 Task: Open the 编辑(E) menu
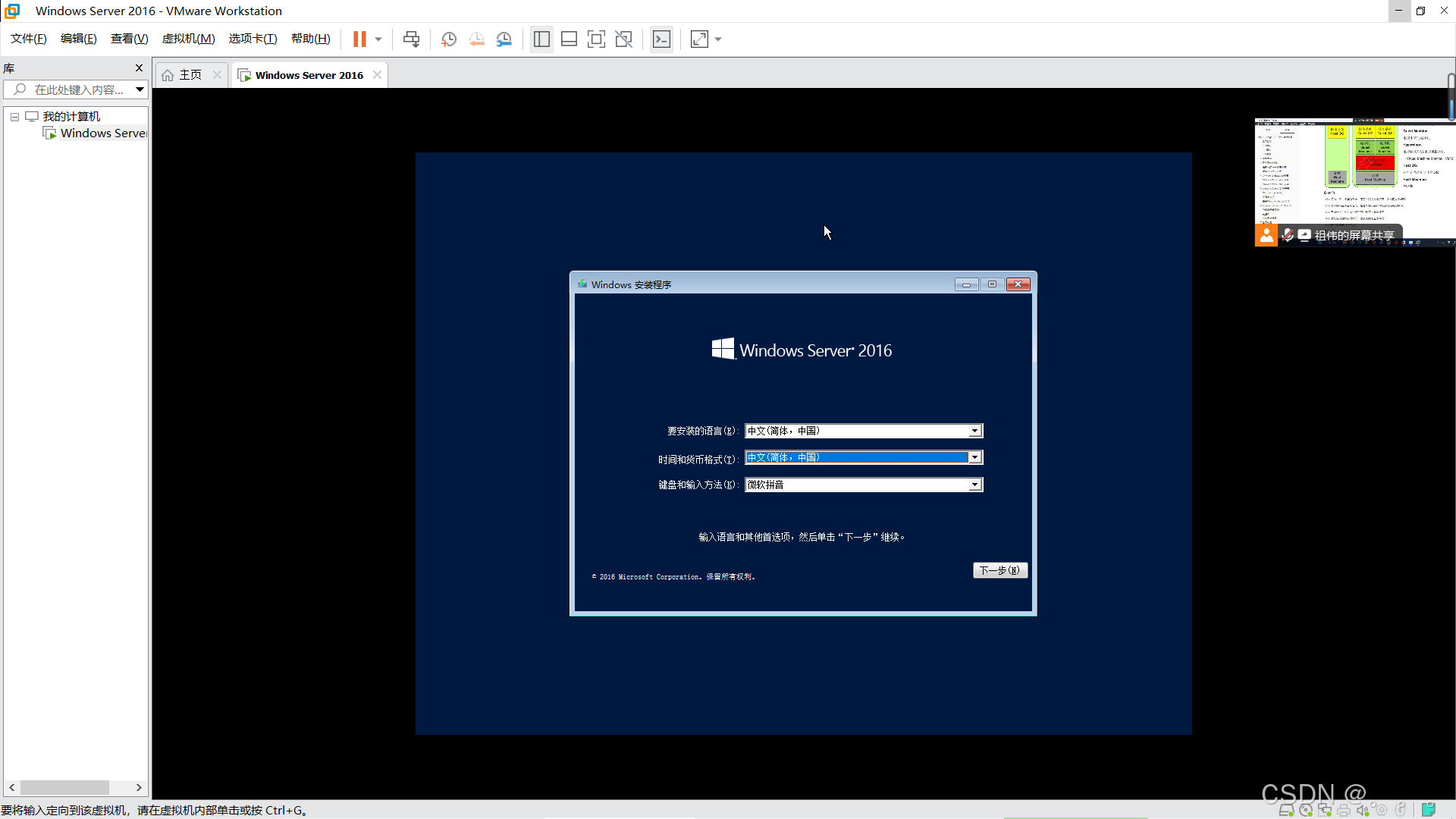tap(78, 39)
